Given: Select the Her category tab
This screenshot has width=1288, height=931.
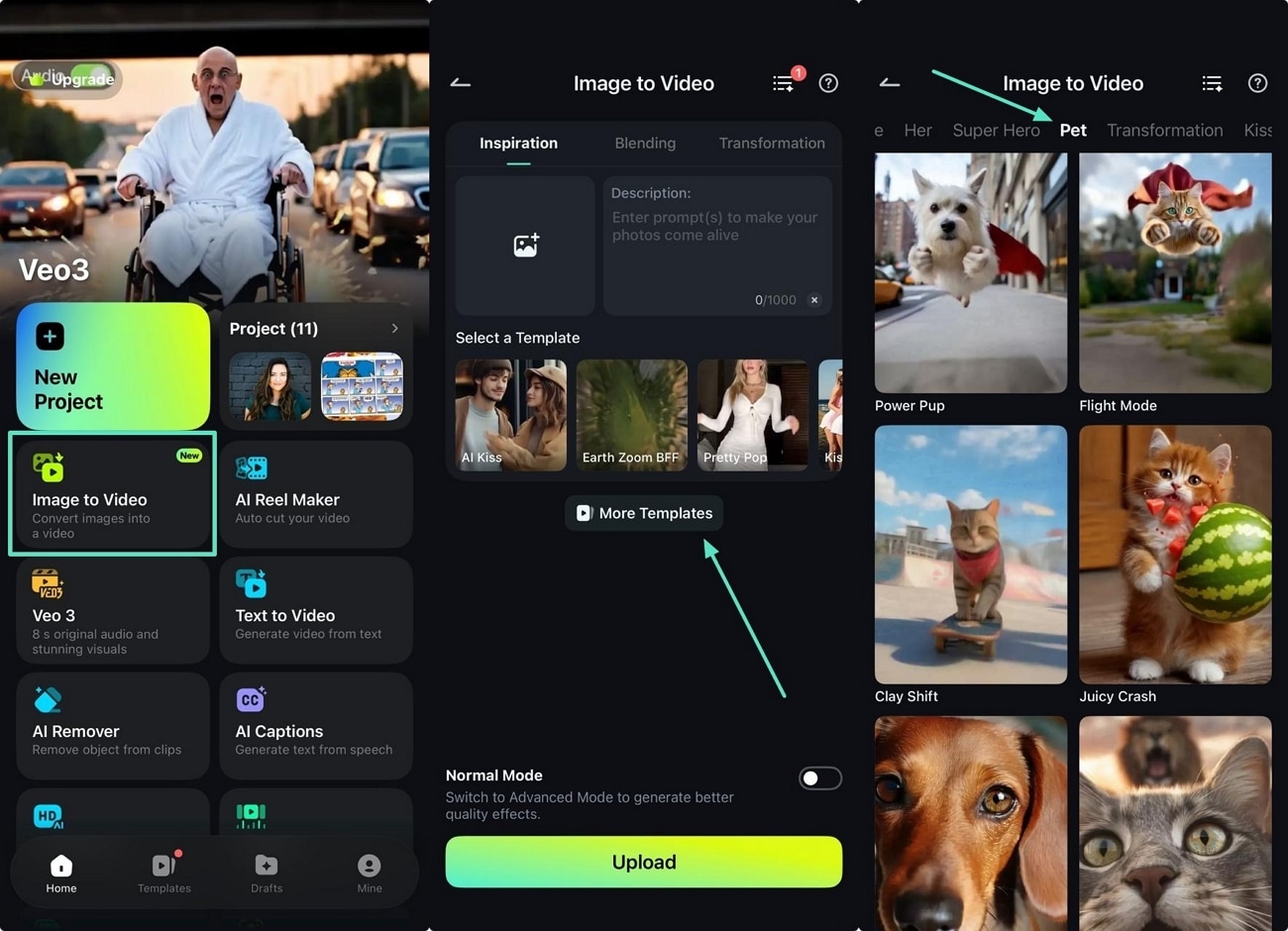Looking at the screenshot, I should 917,130.
